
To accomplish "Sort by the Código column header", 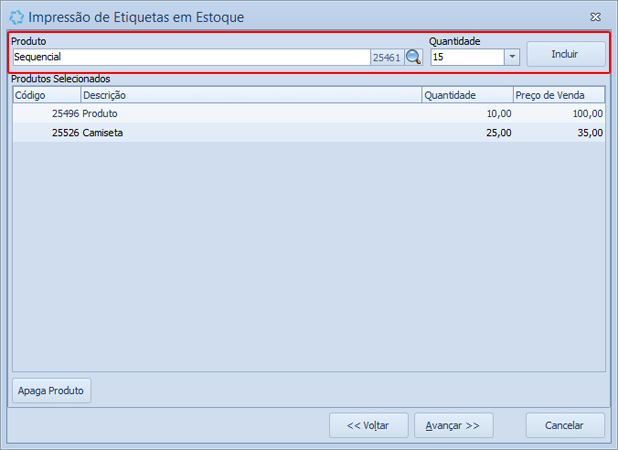I will click(47, 95).
